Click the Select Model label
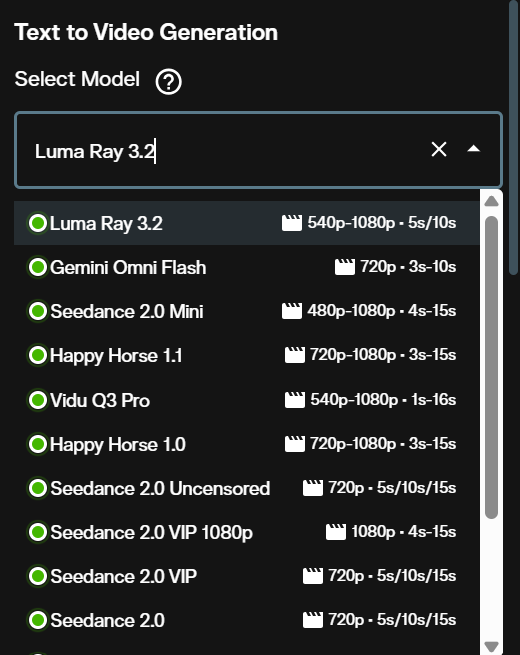 (77, 79)
